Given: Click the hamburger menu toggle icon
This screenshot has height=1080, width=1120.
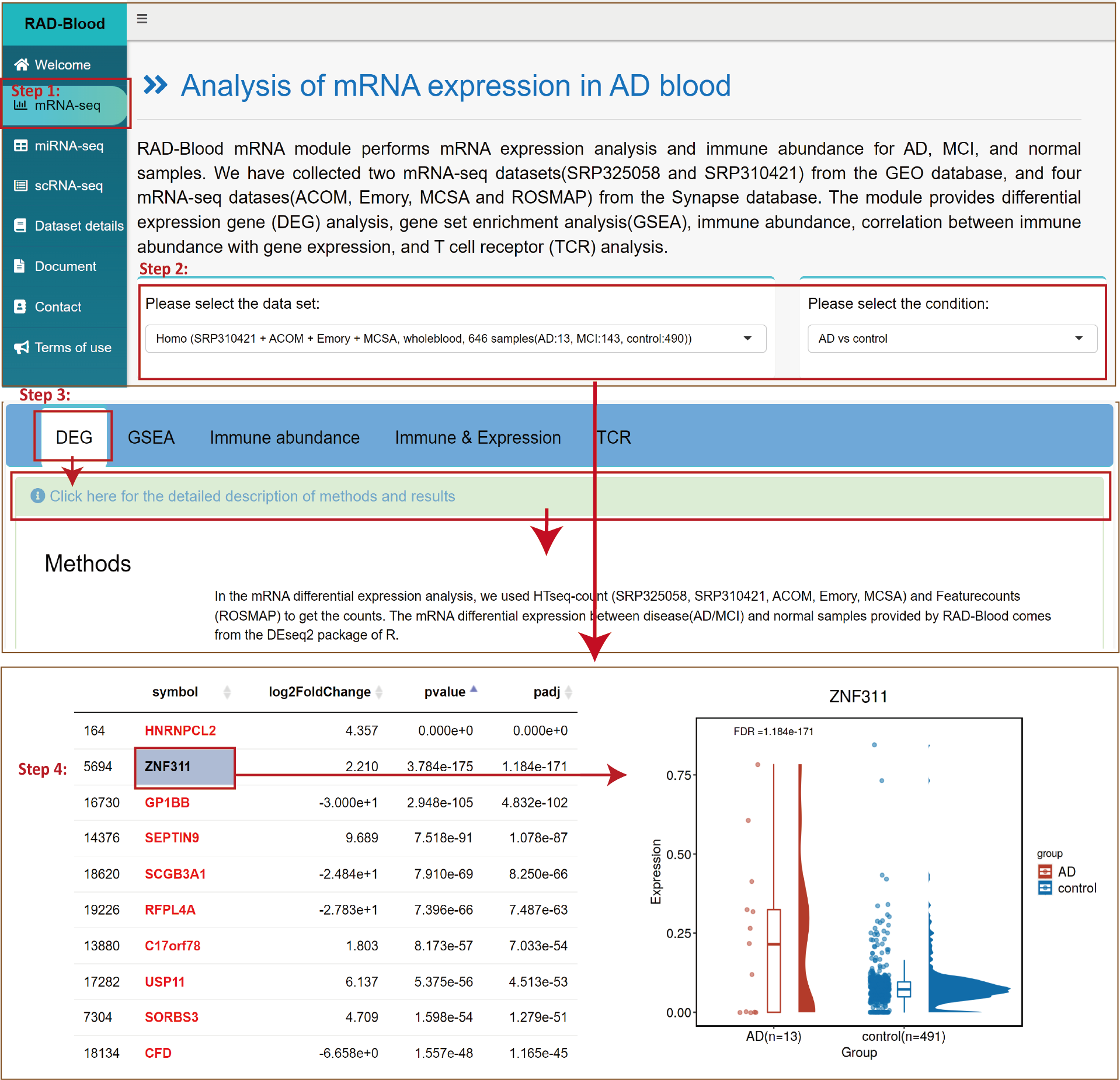Looking at the screenshot, I should (x=142, y=19).
